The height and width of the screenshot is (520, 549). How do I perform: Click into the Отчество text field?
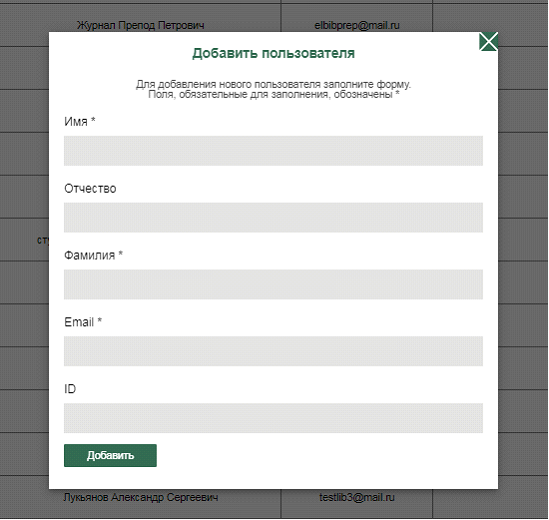273,217
